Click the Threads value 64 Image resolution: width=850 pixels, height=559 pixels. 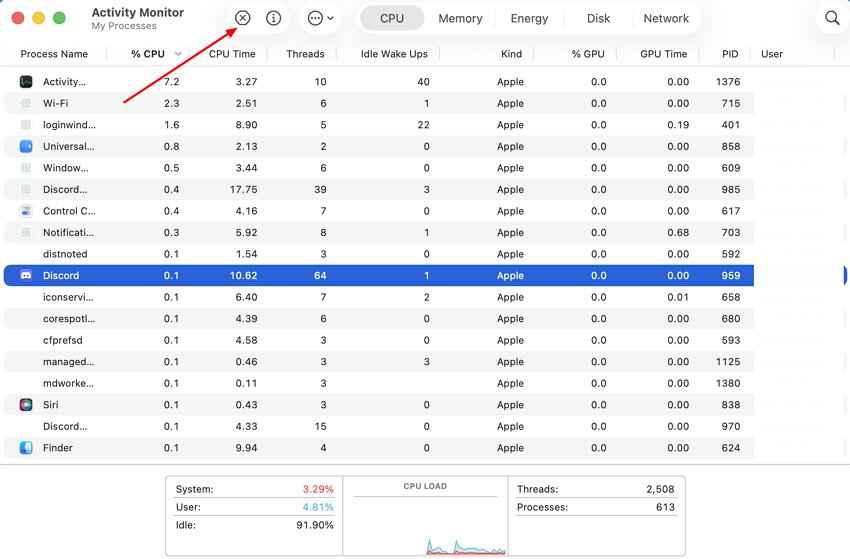tap(320, 275)
